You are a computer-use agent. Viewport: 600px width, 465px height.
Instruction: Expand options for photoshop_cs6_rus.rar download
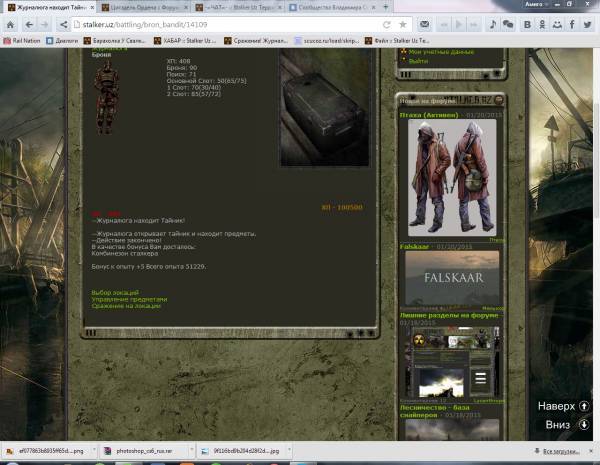(x=192, y=450)
